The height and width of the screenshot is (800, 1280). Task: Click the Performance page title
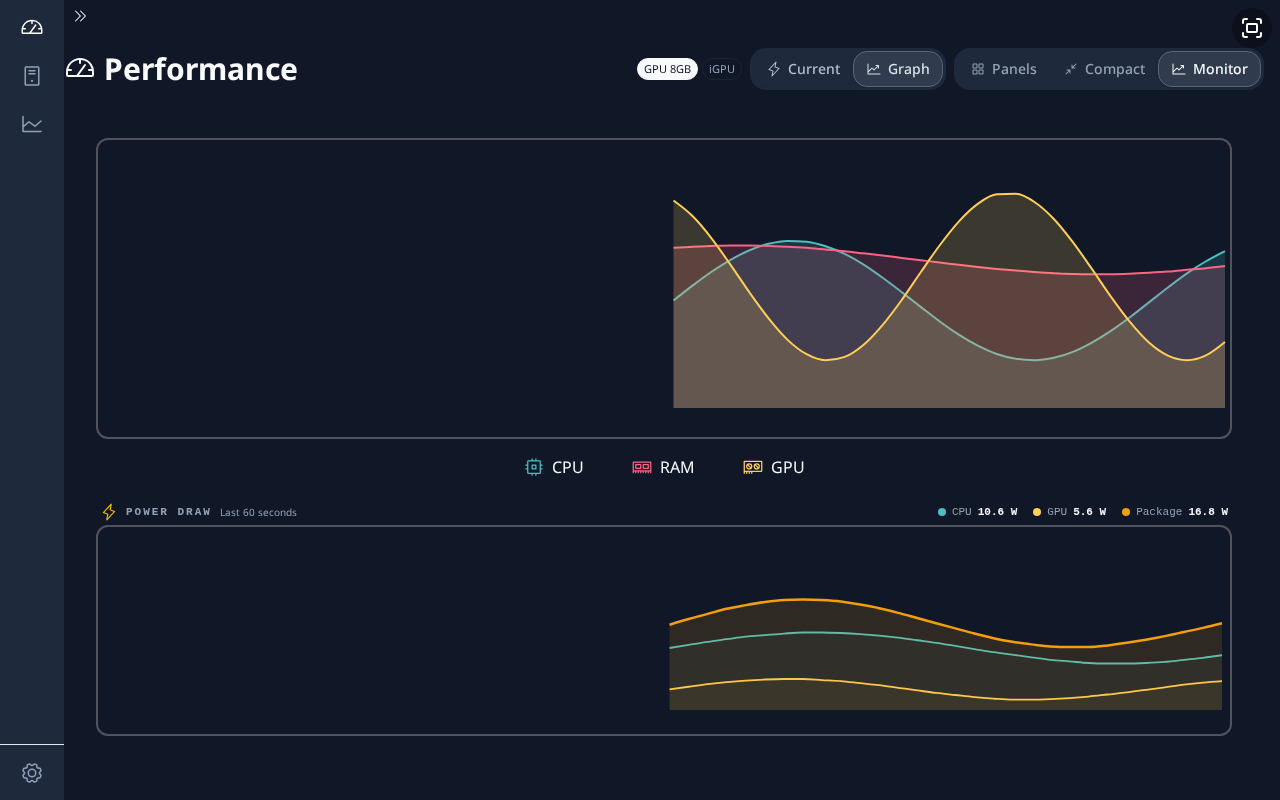[201, 69]
